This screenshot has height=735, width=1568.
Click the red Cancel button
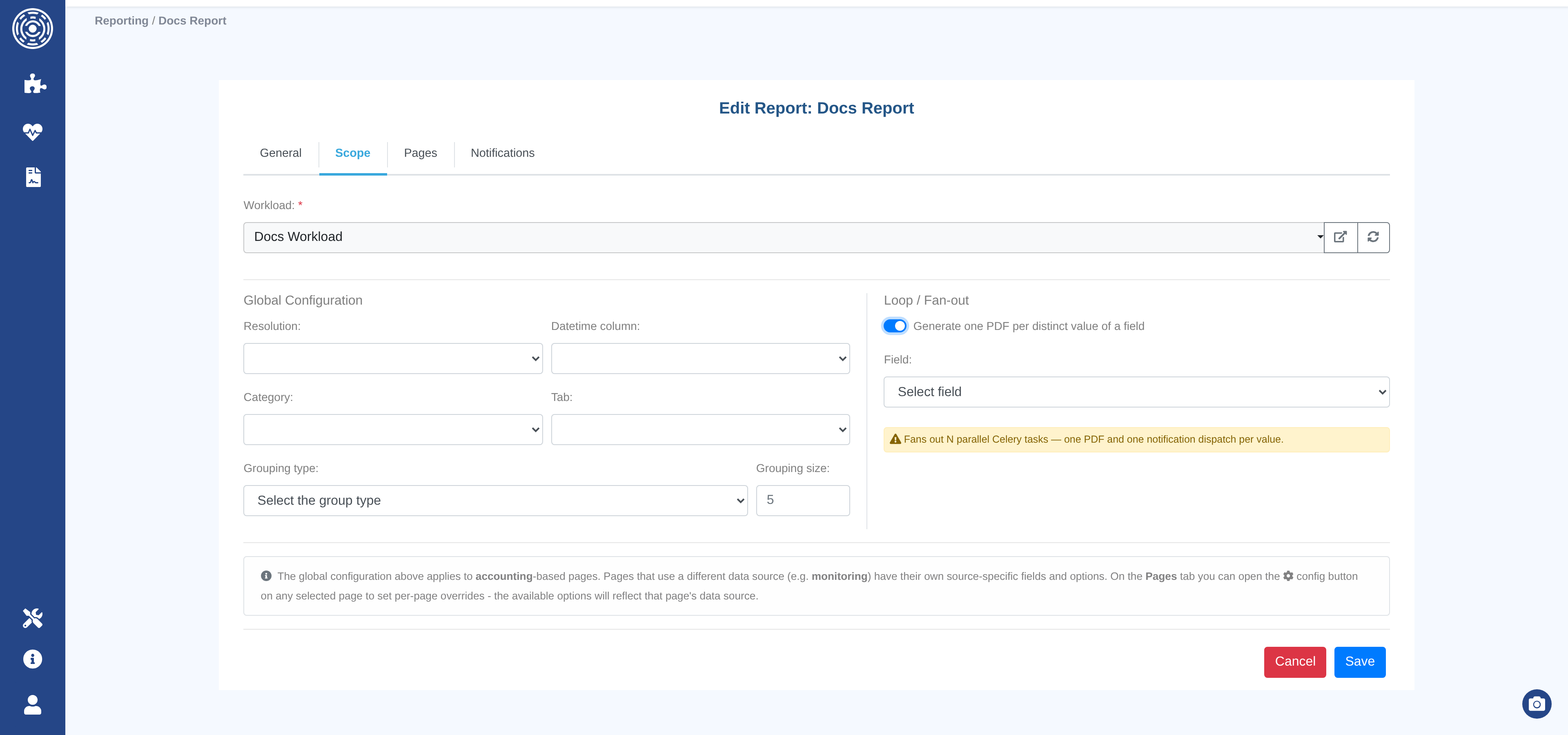[1295, 662]
